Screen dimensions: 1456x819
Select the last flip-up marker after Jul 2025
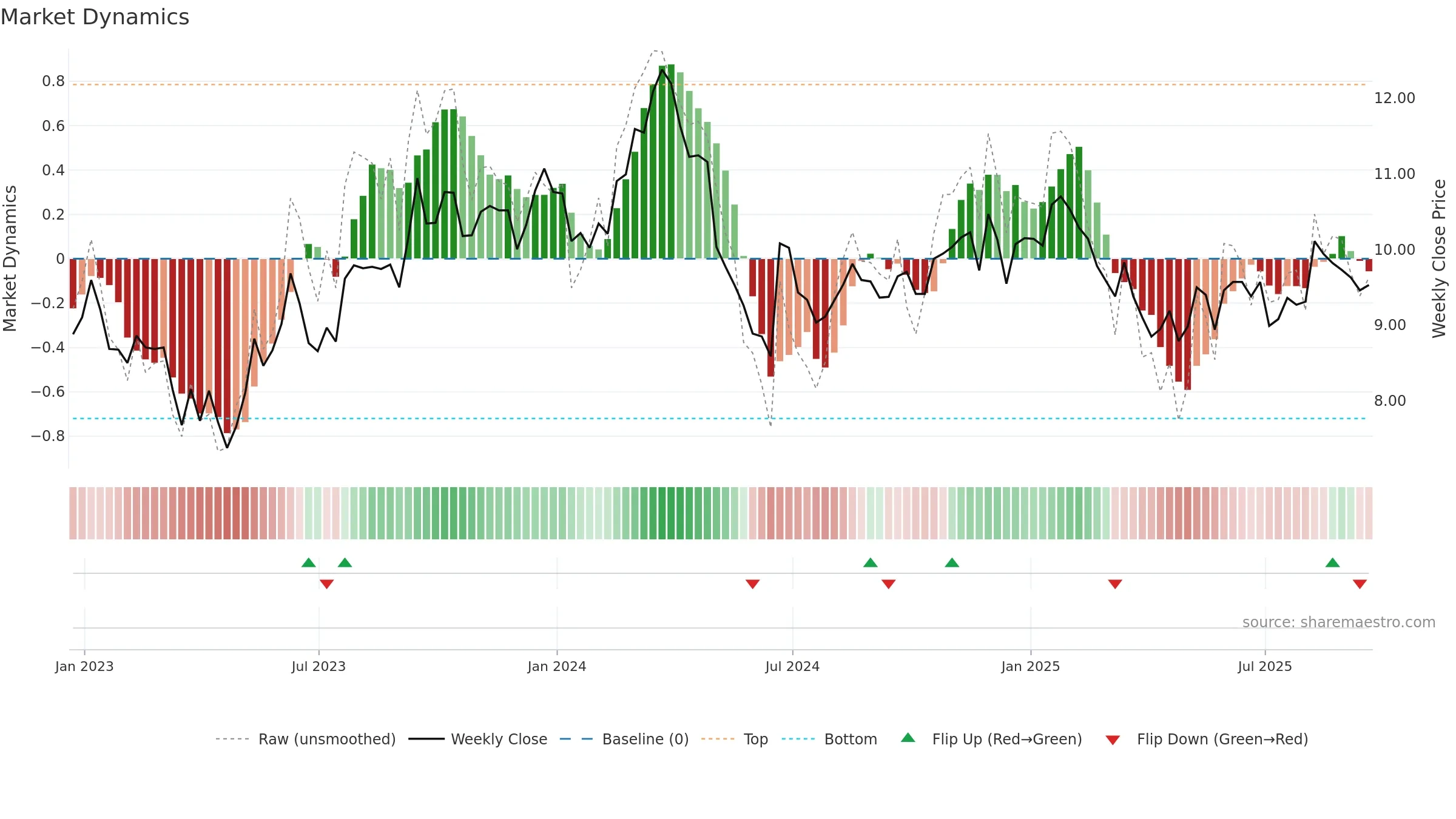click(x=1333, y=562)
